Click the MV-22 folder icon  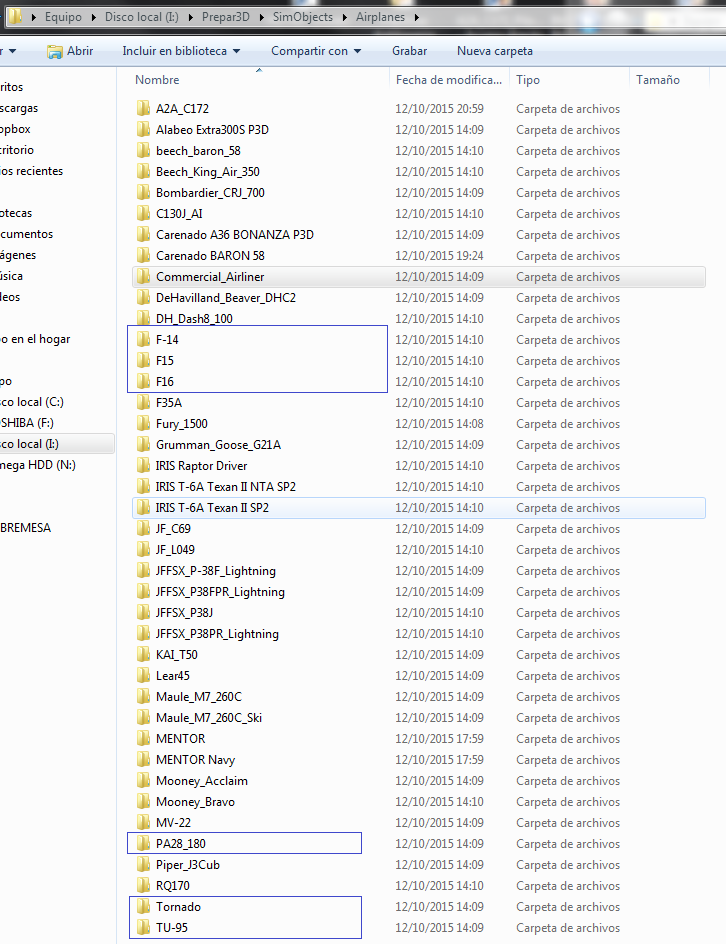coord(144,823)
